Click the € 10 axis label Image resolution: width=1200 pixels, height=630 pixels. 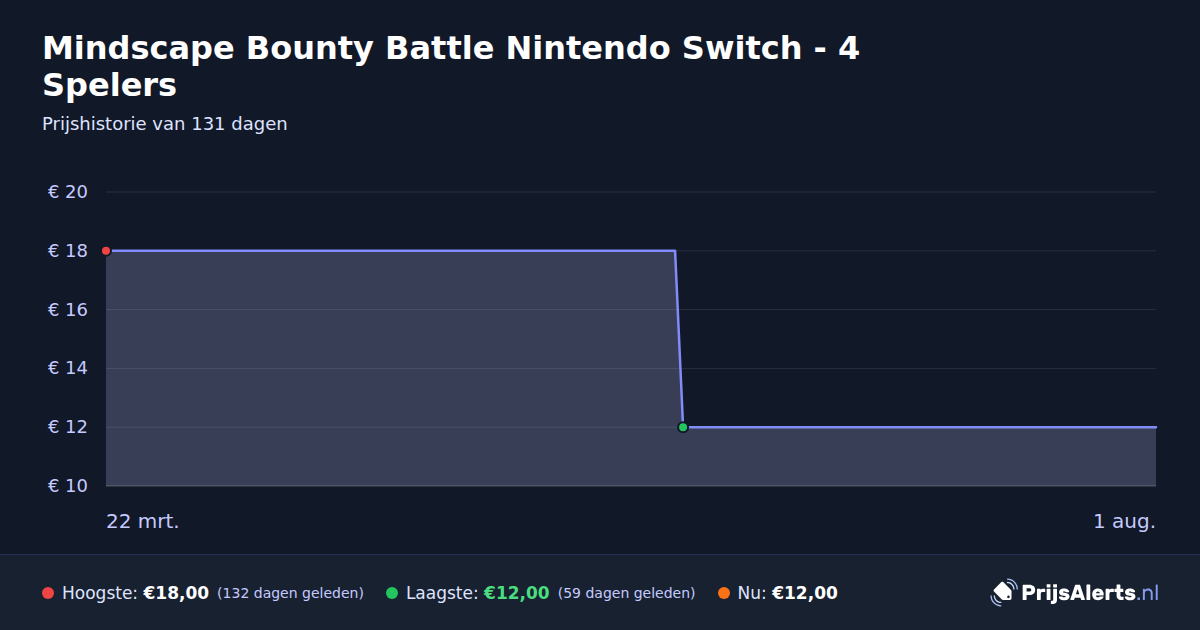pos(68,486)
